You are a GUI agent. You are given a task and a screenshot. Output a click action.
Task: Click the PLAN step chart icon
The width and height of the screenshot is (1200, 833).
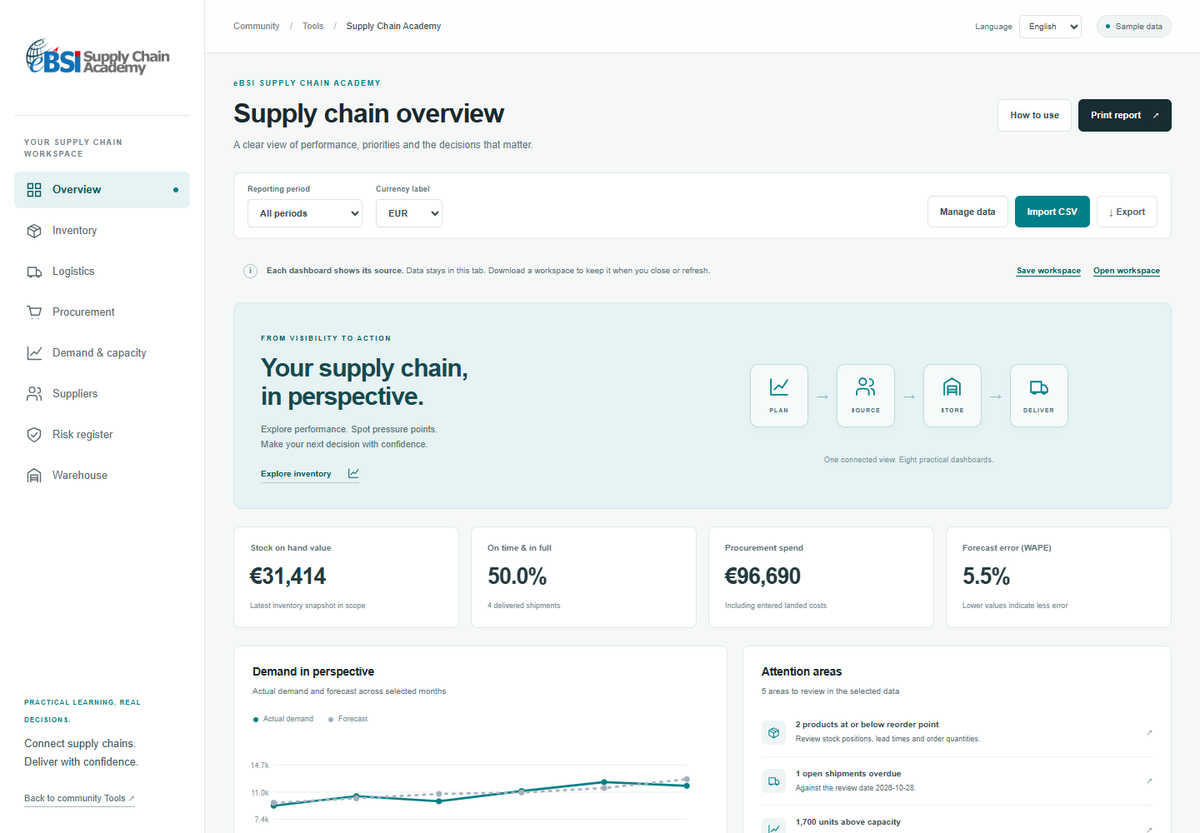pos(779,387)
